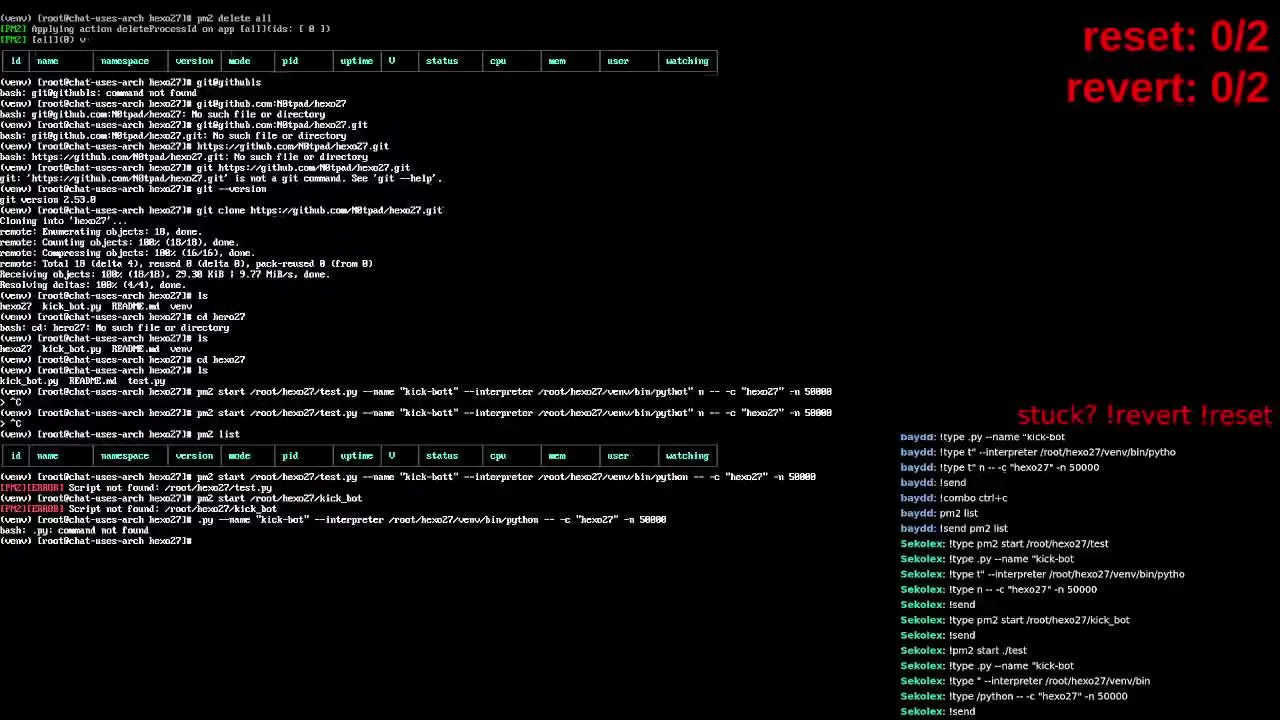This screenshot has height=720, width=1280.
Task: Click 'Script not found: /root/hexo27/kick_bot' error
Action: (139, 509)
